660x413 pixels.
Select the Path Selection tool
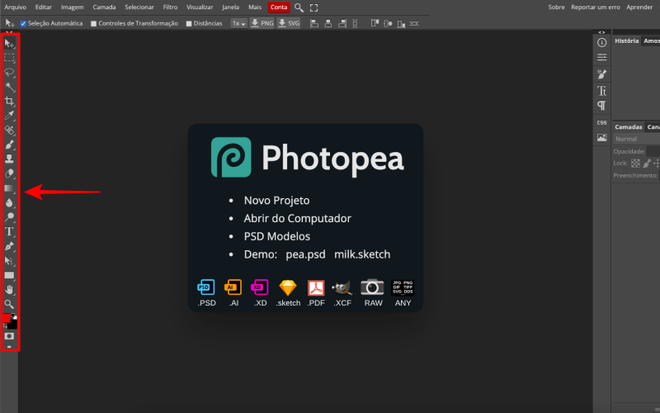[9, 261]
